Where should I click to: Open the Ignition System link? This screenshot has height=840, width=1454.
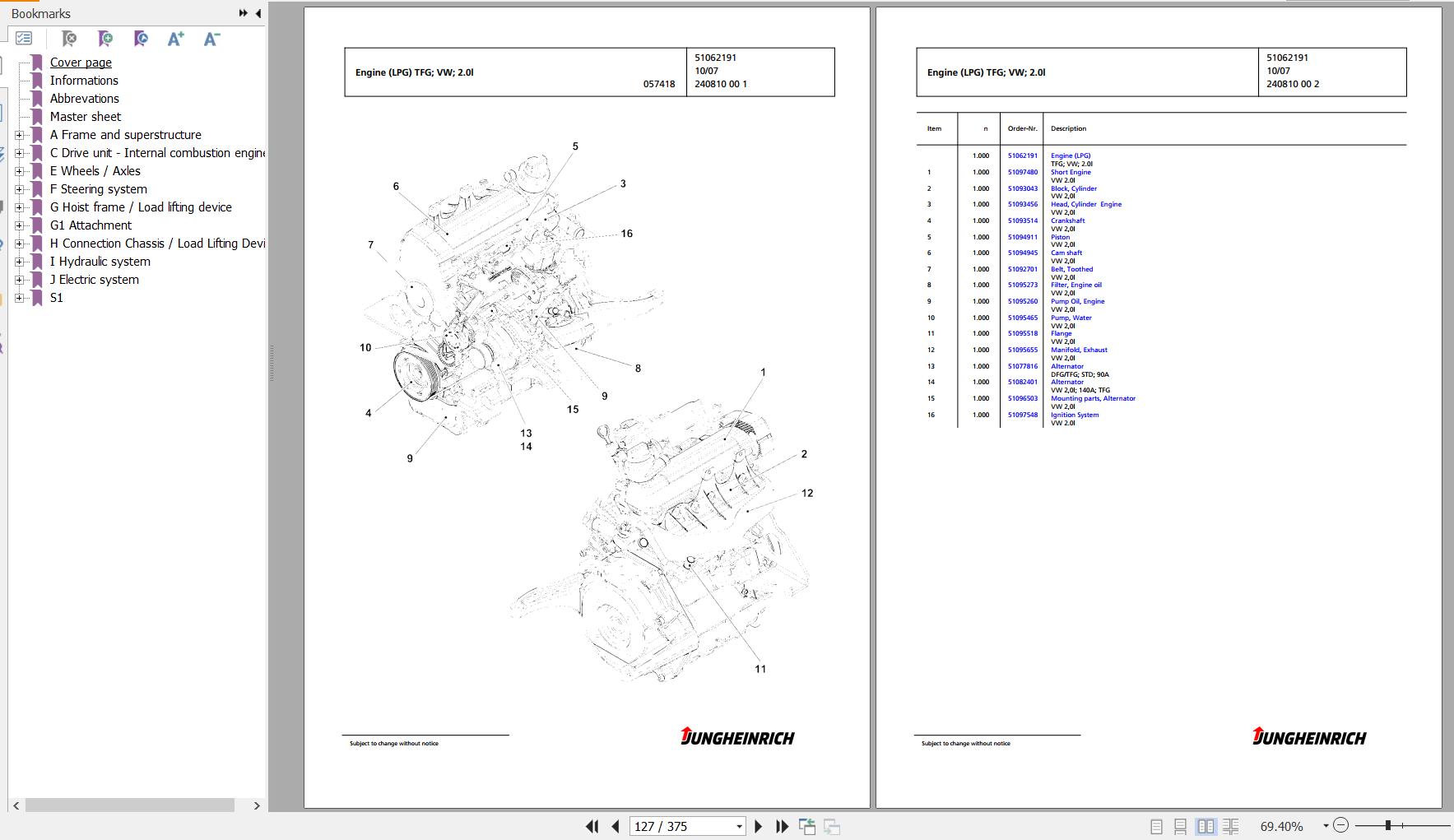[1074, 415]
